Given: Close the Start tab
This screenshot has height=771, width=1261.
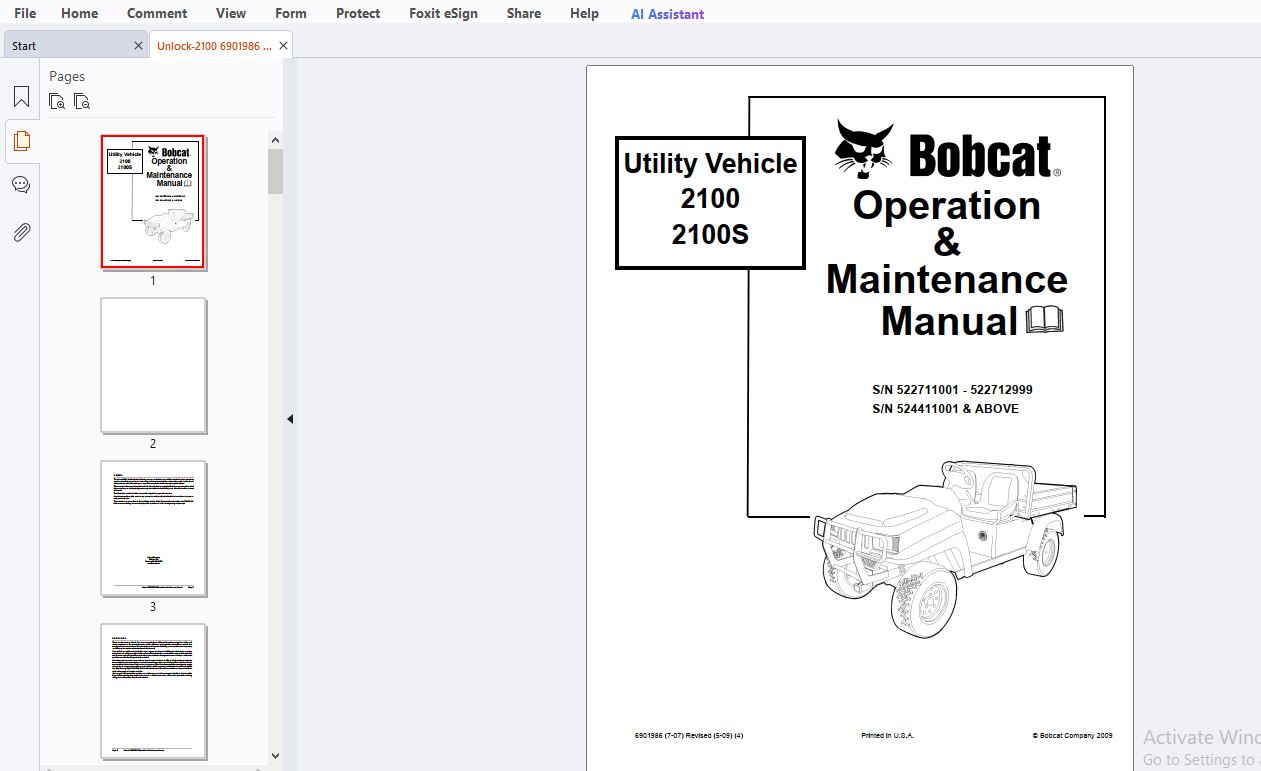Looking at the screenshot, I should coord(138,46).
